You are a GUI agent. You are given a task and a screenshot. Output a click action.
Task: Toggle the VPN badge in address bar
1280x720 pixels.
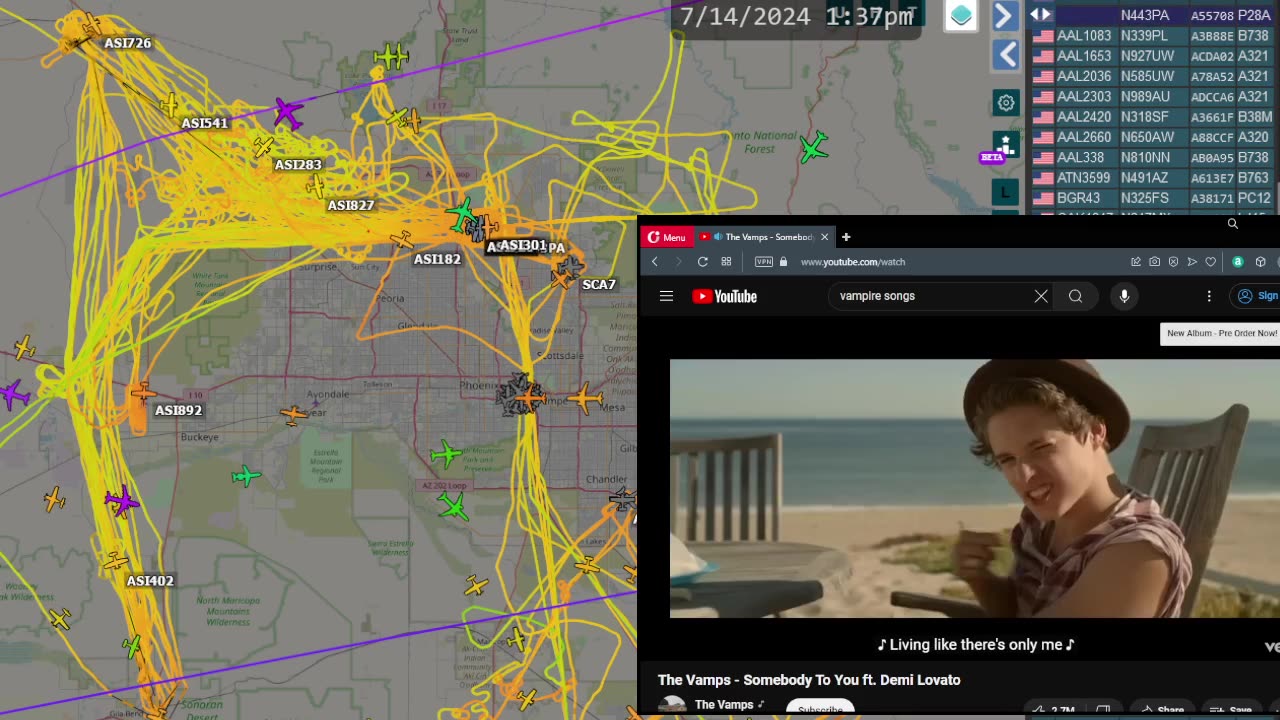point(764,262)
